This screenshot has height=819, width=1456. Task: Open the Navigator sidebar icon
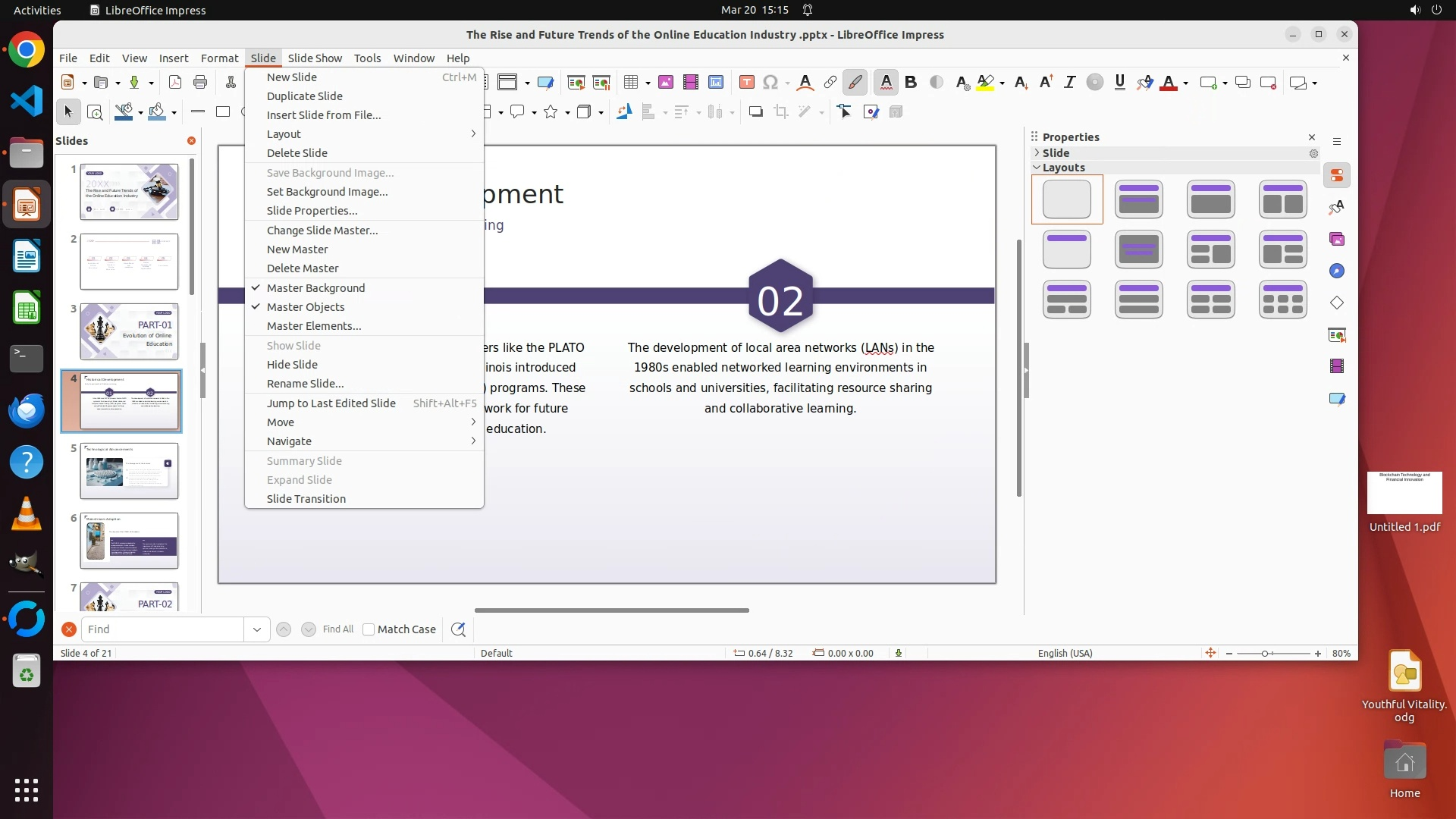click(x=1336, y=271)
